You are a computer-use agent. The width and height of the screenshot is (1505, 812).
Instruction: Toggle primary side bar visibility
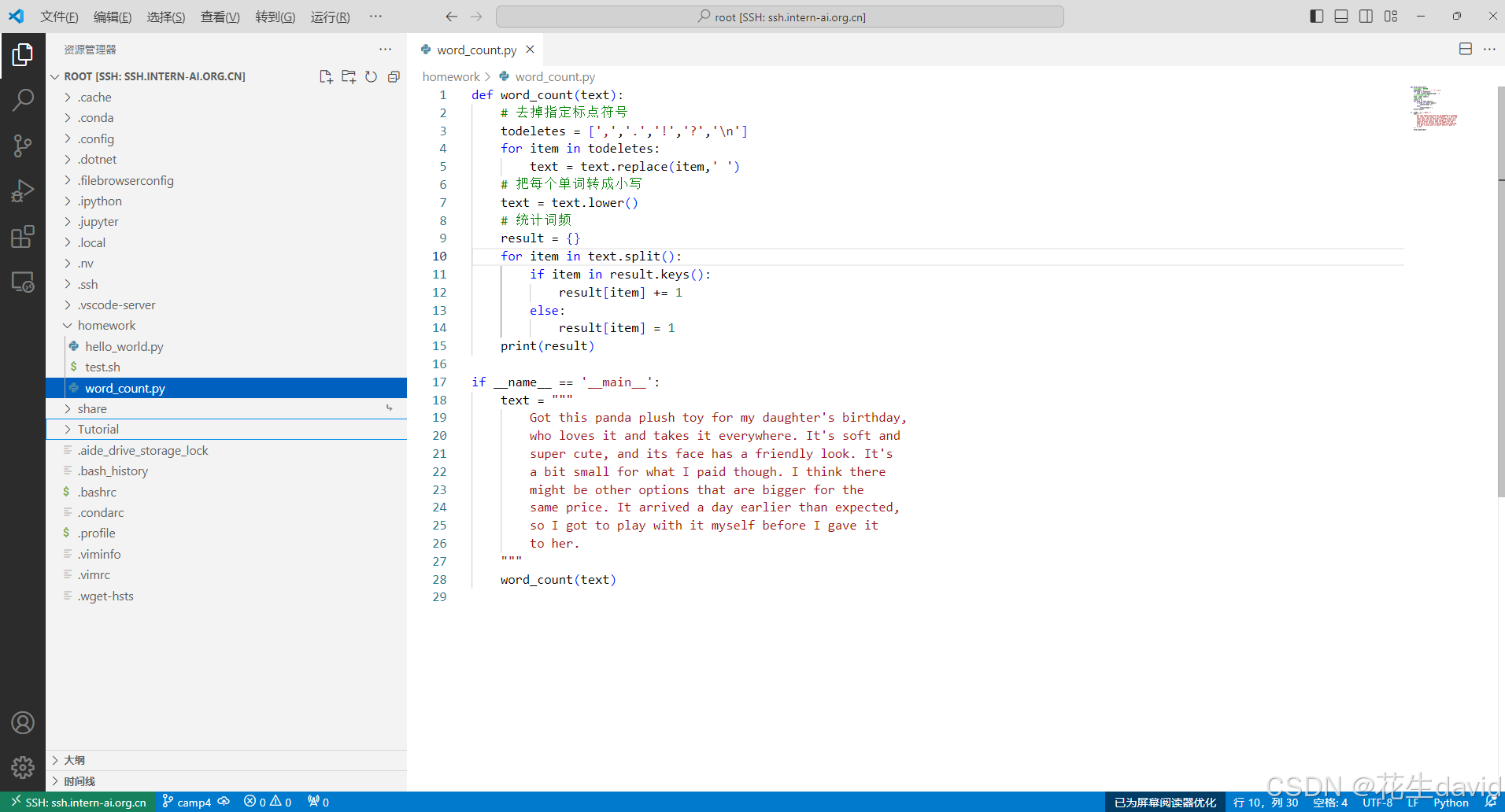pos(1317,17)
